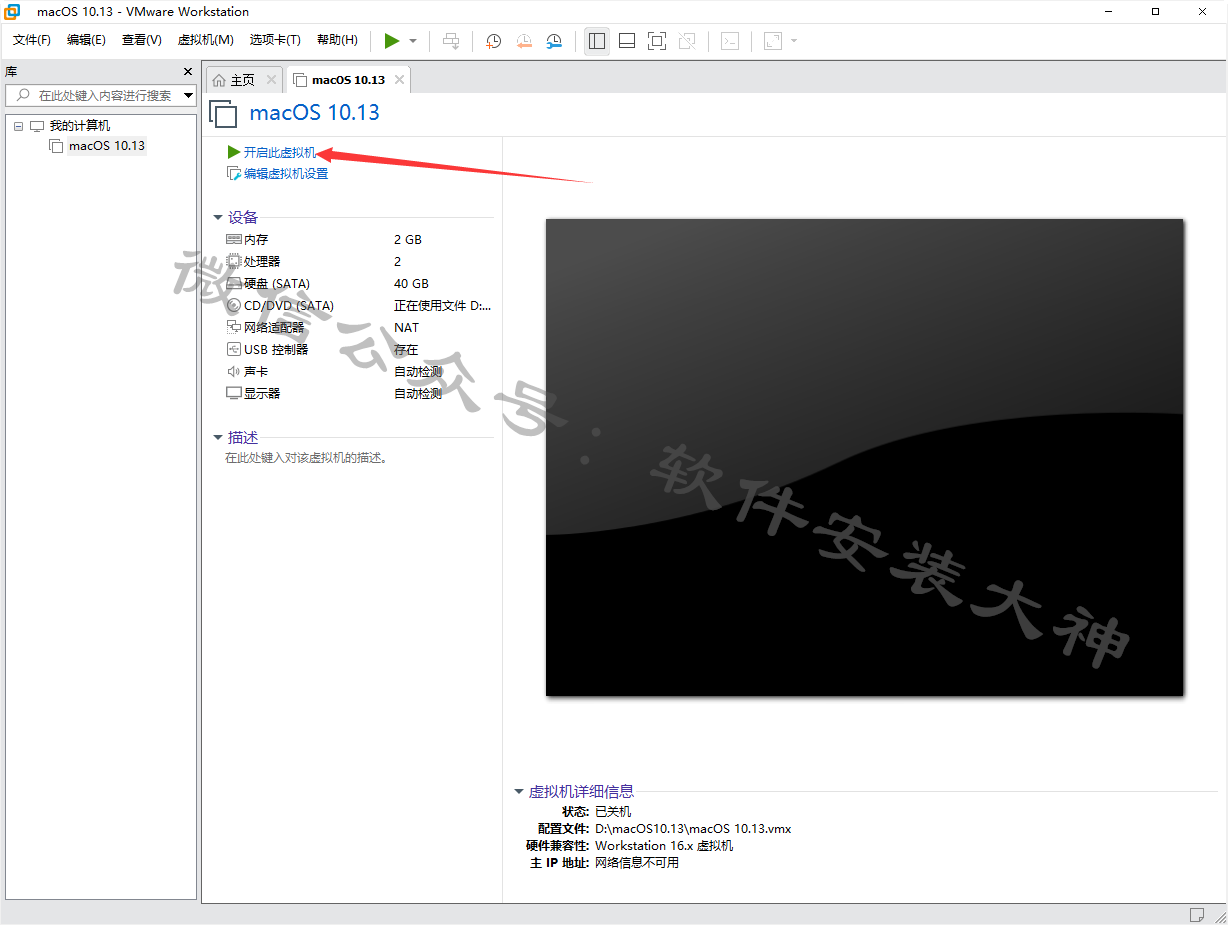Open the power options dropdown arrow
1228x925 pixels.
(x=413, y=41)
